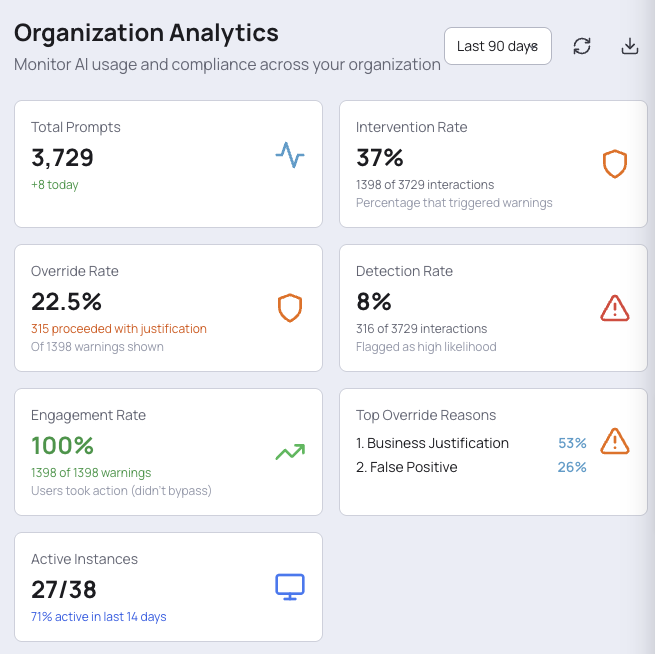Click the green trending arrow in Engagement Rate
Screen dimensions: 655x654
[290, 451]
